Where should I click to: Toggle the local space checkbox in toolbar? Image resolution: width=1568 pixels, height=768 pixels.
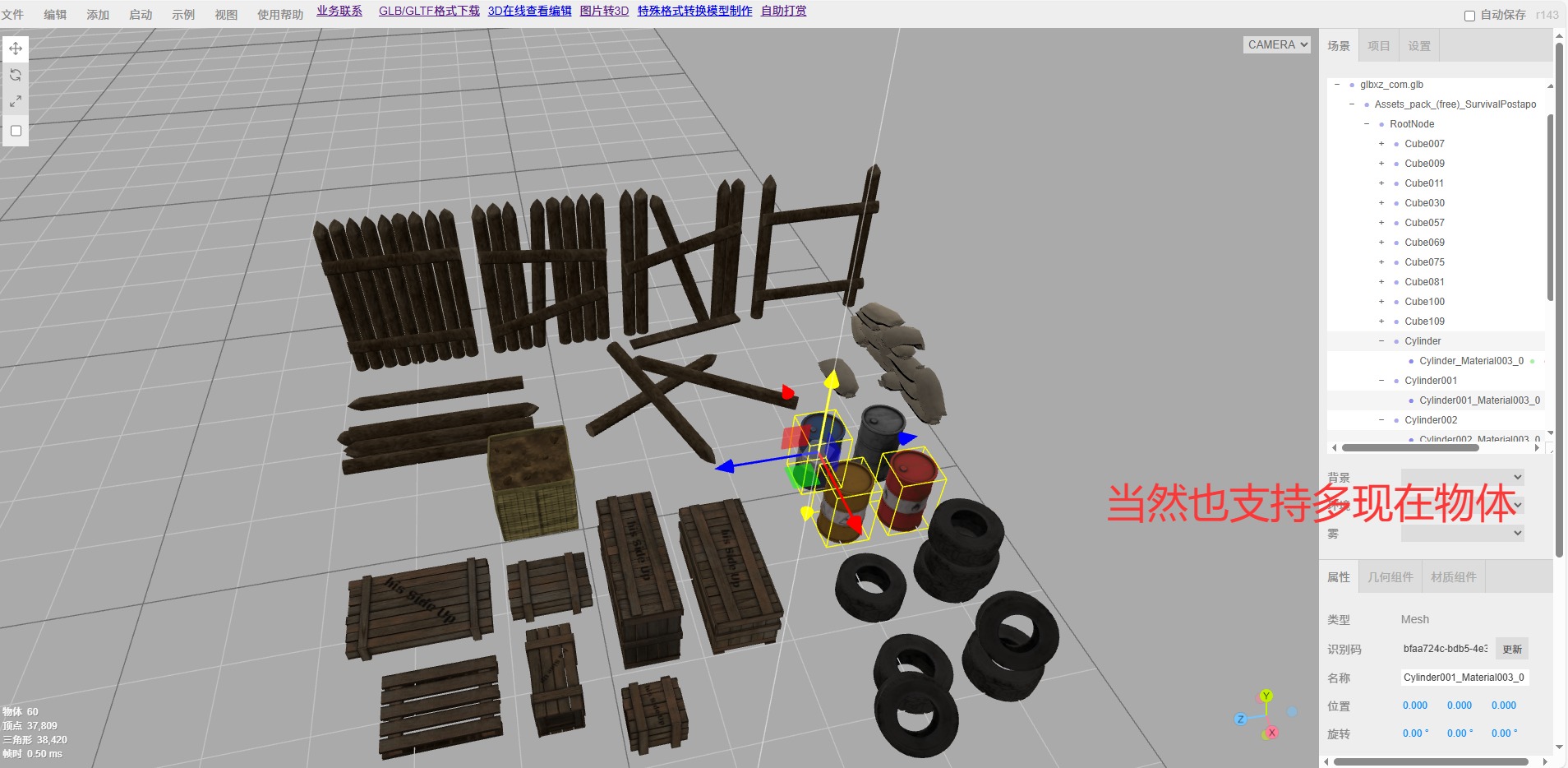[16, 131]
